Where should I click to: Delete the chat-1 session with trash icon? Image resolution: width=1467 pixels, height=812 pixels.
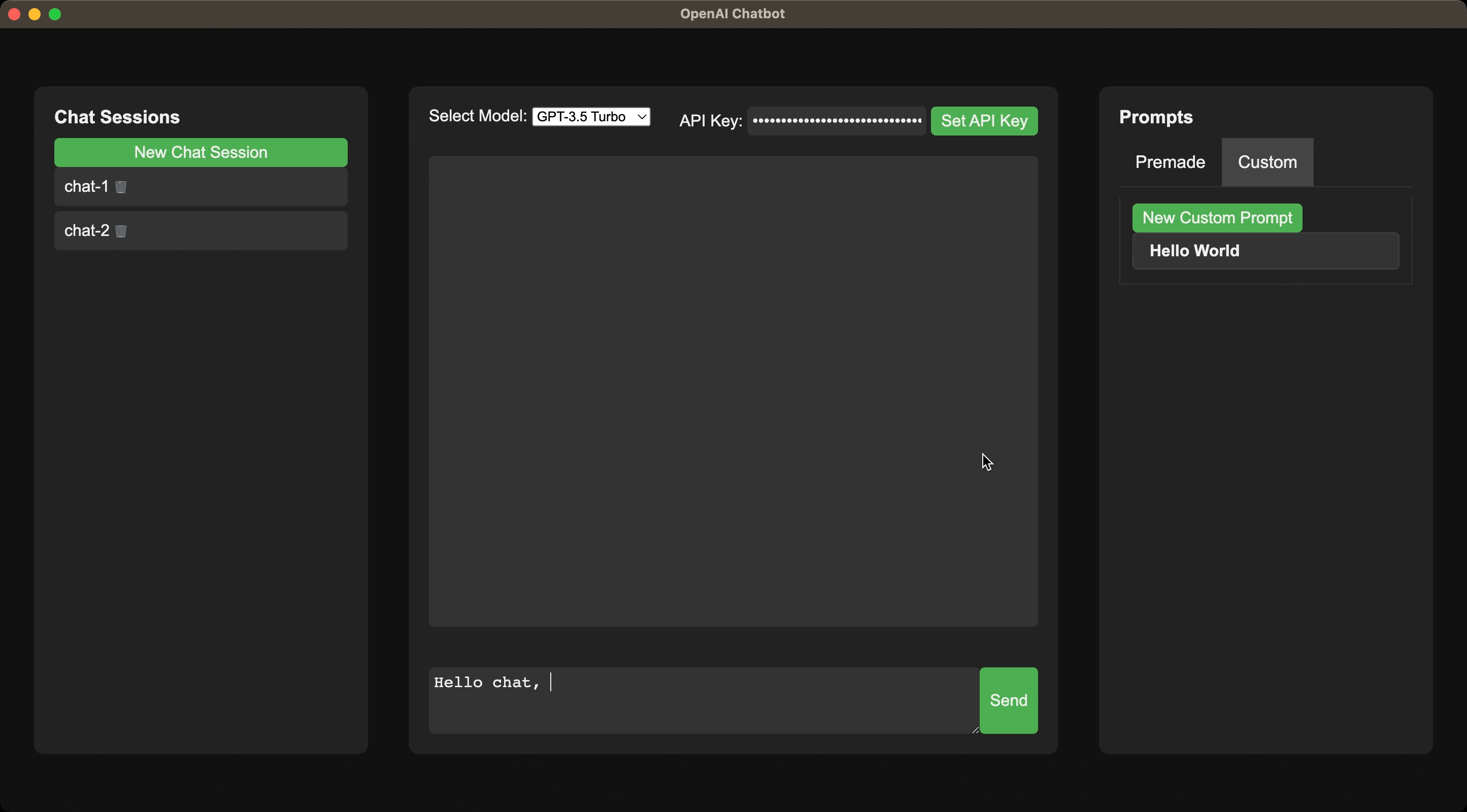pos(121,187)
